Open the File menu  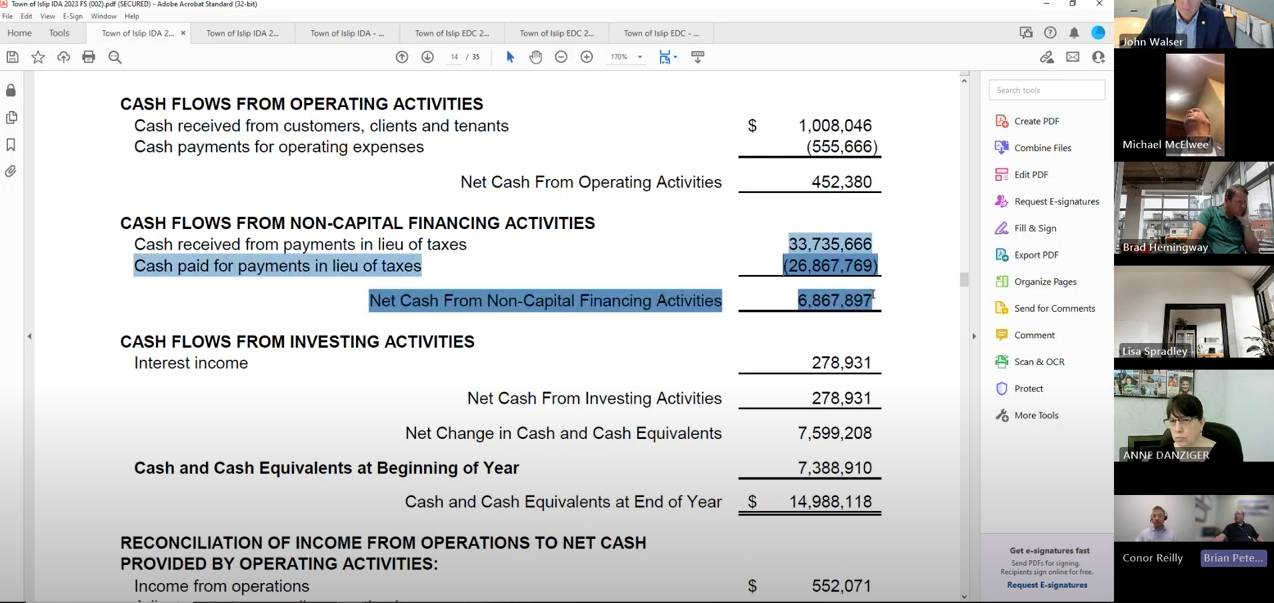click(7, 16)
